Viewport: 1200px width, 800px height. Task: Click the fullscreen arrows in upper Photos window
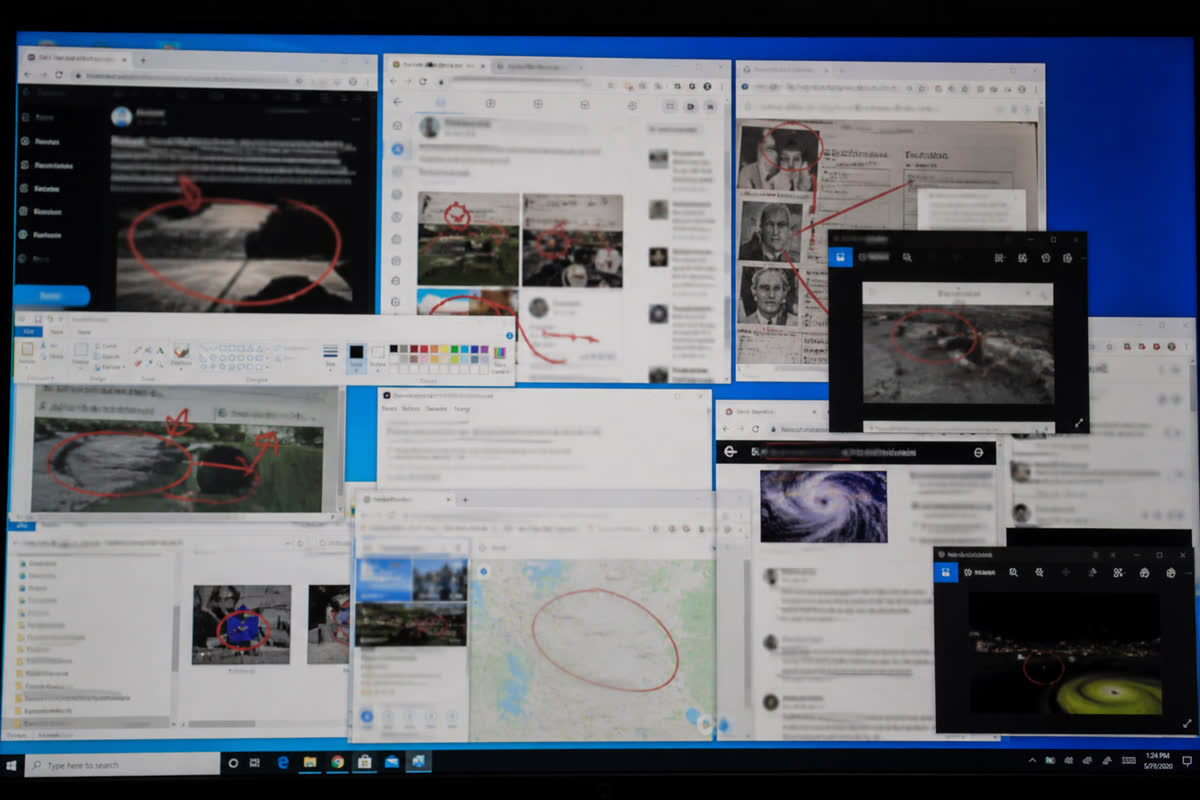pyautogui.click(x=1079, y=423)
